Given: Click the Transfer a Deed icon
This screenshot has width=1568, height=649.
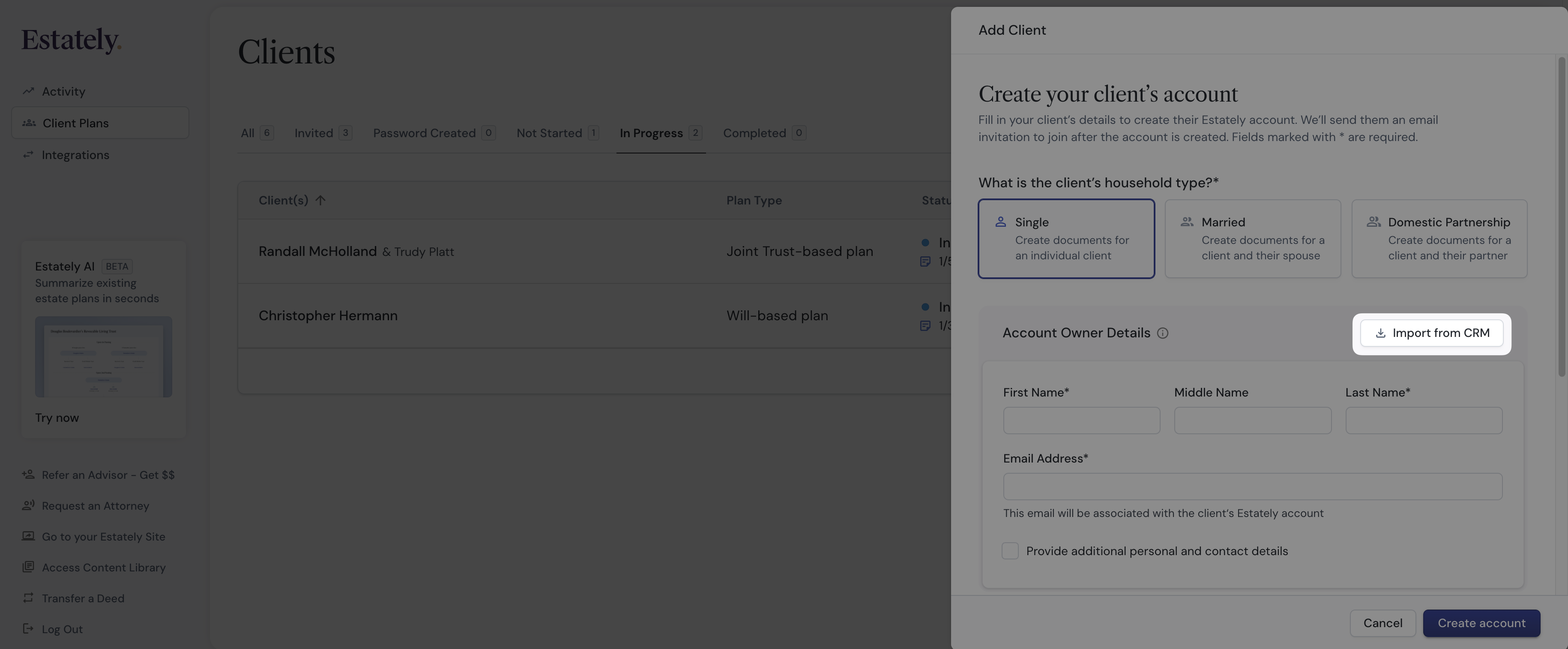Looking at the screenshot, I should pos(28,598).
